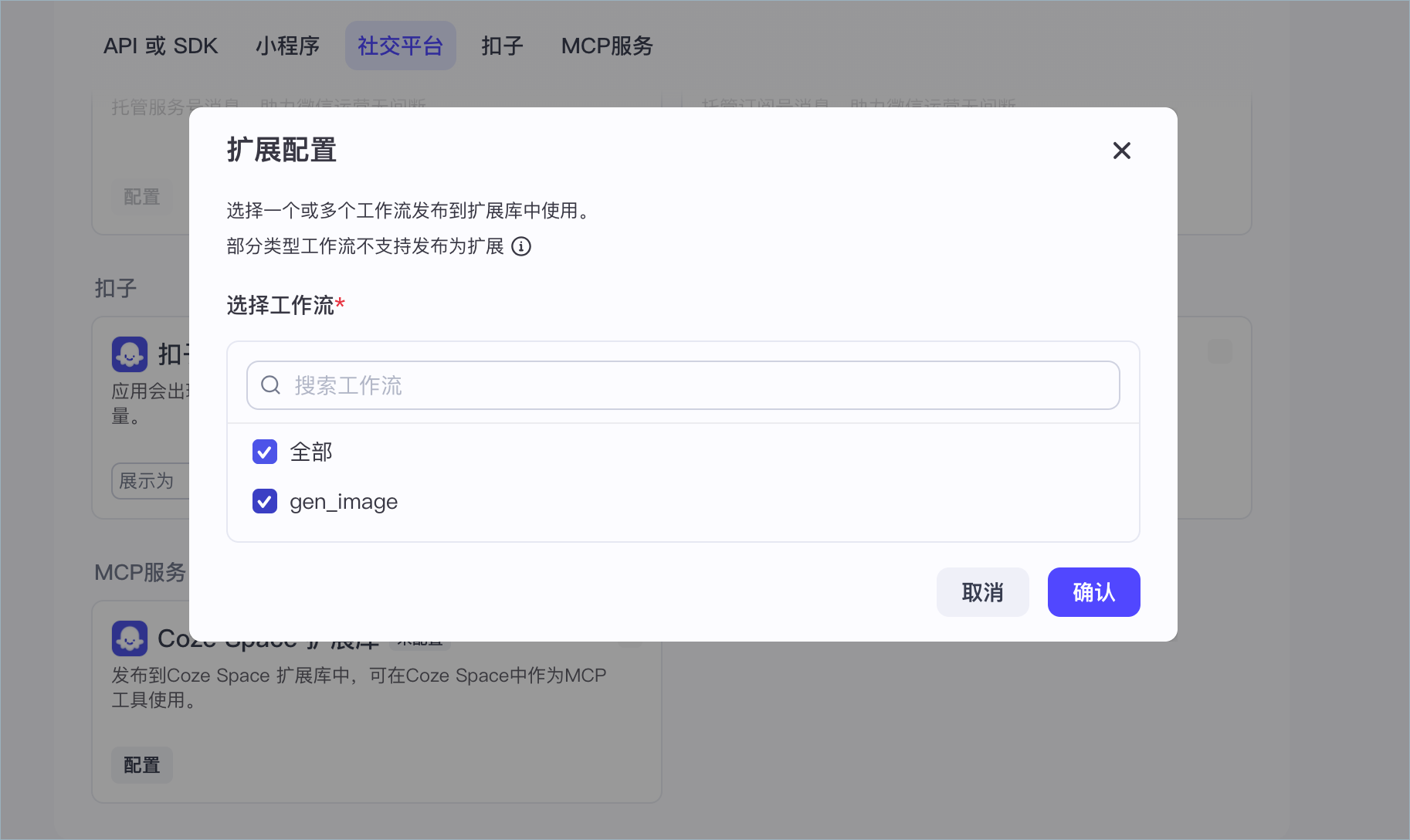
Task: Click the gen_image workflow name label
Action: point(344,502)
